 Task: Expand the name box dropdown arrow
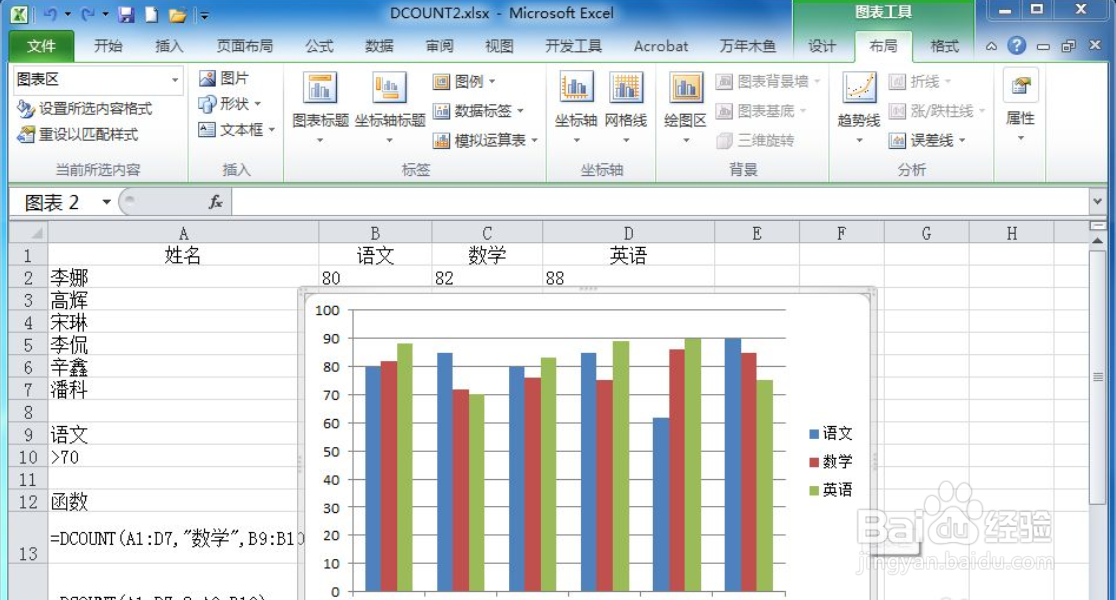(x=106, y=202)
